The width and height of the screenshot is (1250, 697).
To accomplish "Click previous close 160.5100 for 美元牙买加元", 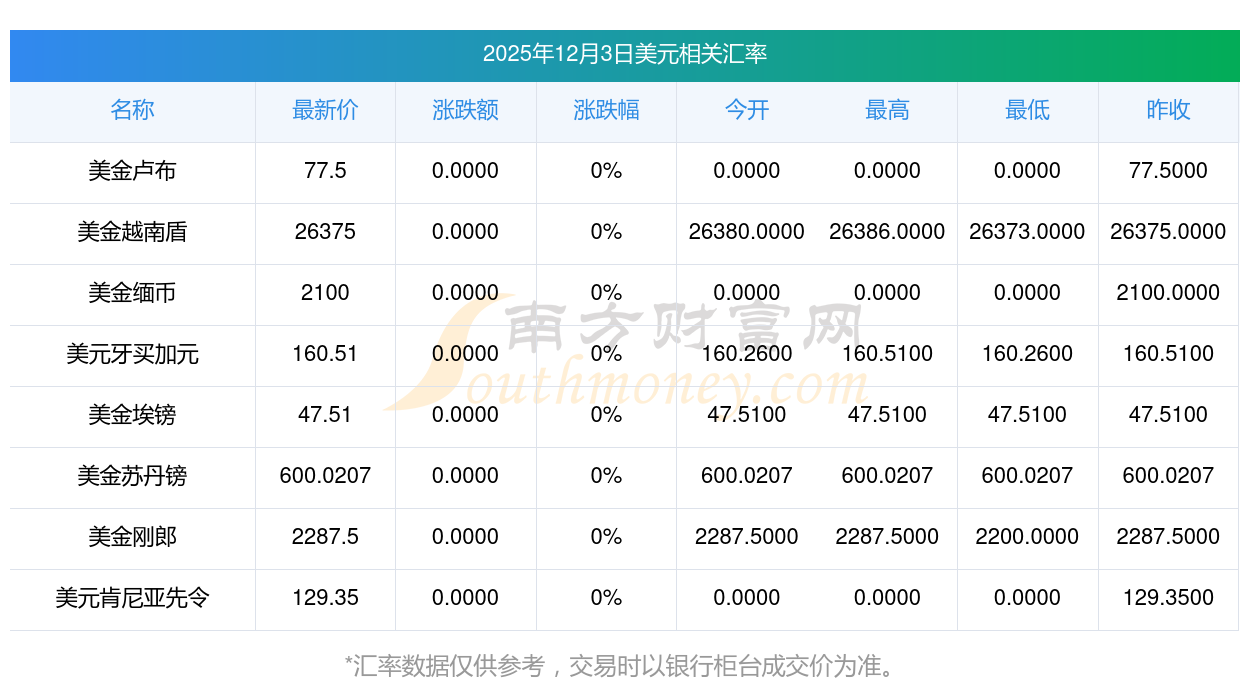I will coord(1168,354).
